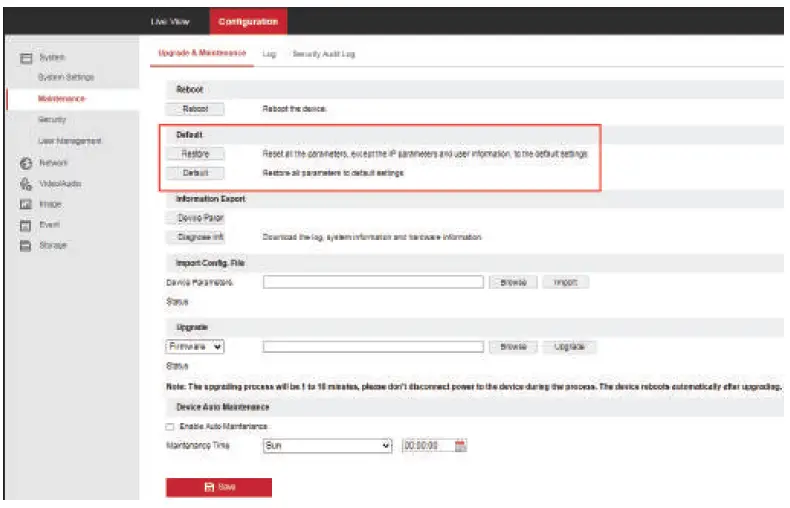
Task: Click the Event calendar icon
Action: point(26,225)
